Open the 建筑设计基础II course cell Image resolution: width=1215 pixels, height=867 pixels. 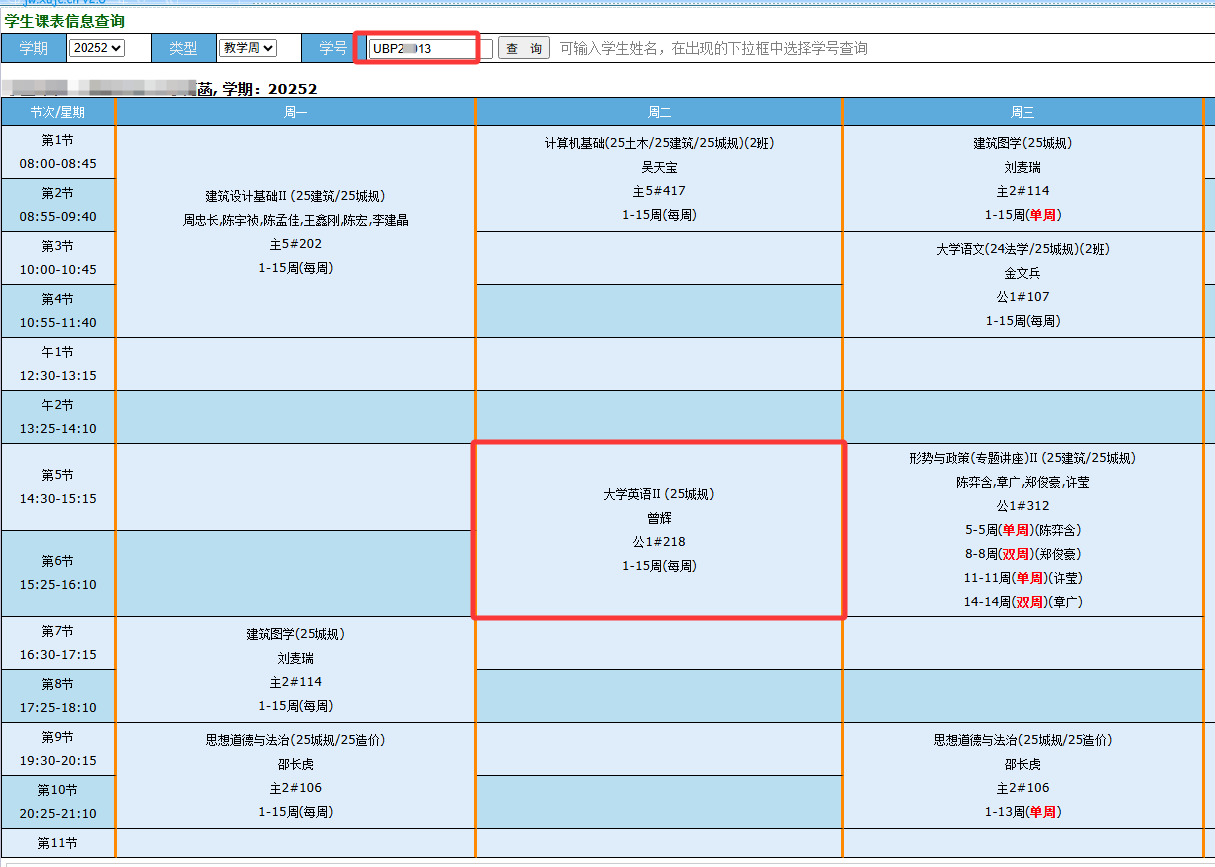point(296,232)
